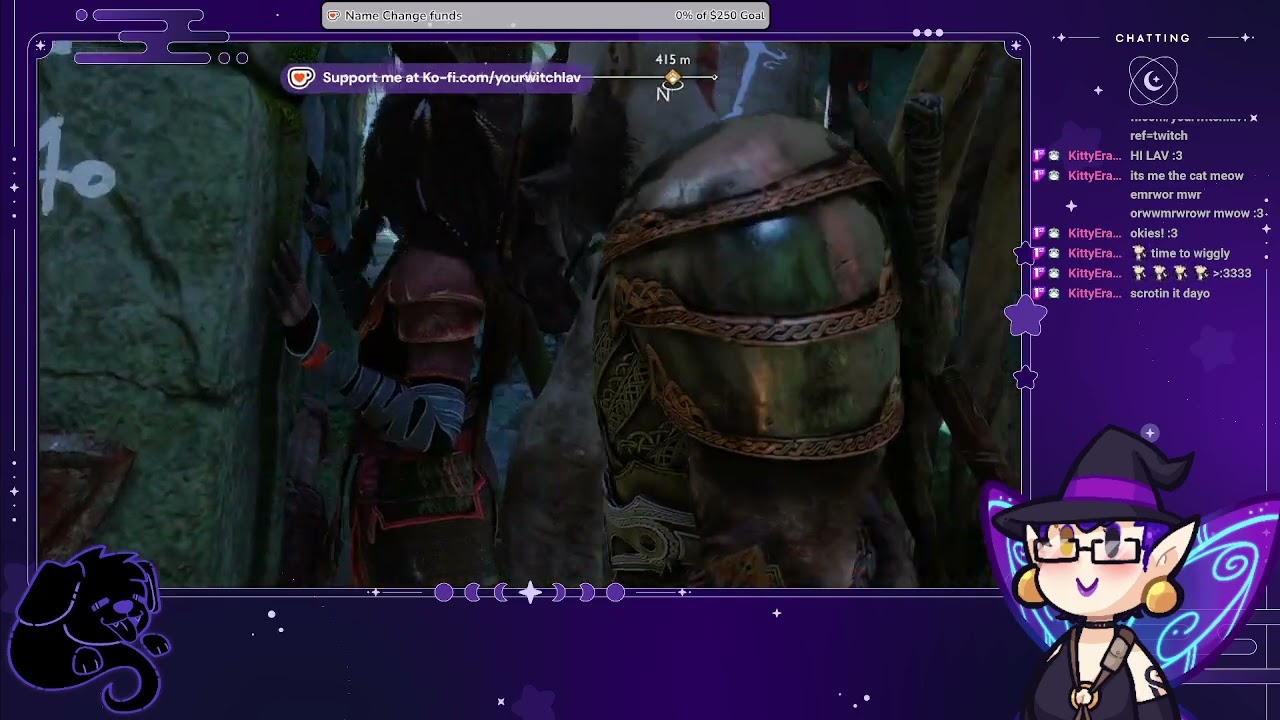Click the cat badge on 'its me the cat meow' row
This screenshot has height=720, width=1280.
pos(1054,176)
